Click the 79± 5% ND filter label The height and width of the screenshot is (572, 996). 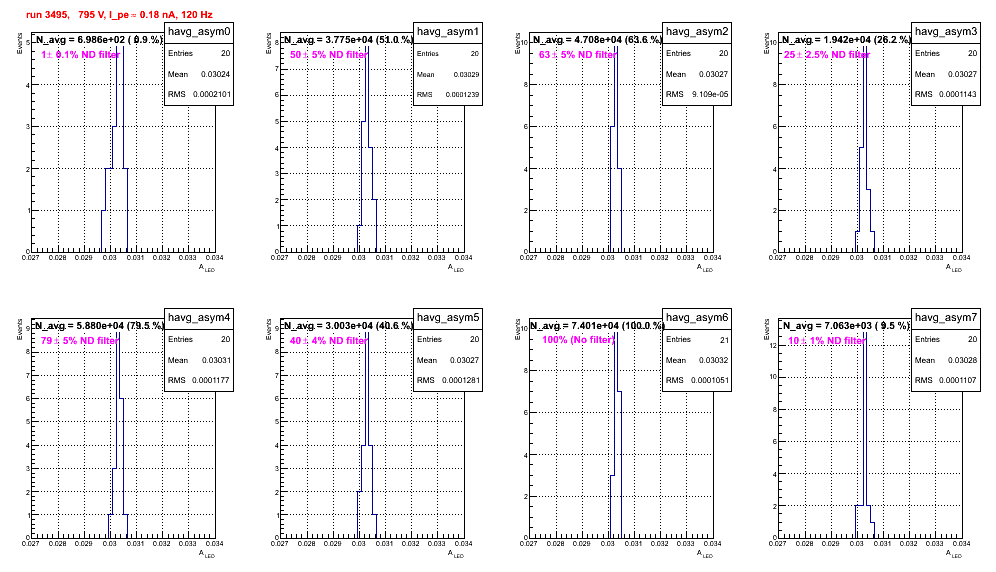(79, 341)
